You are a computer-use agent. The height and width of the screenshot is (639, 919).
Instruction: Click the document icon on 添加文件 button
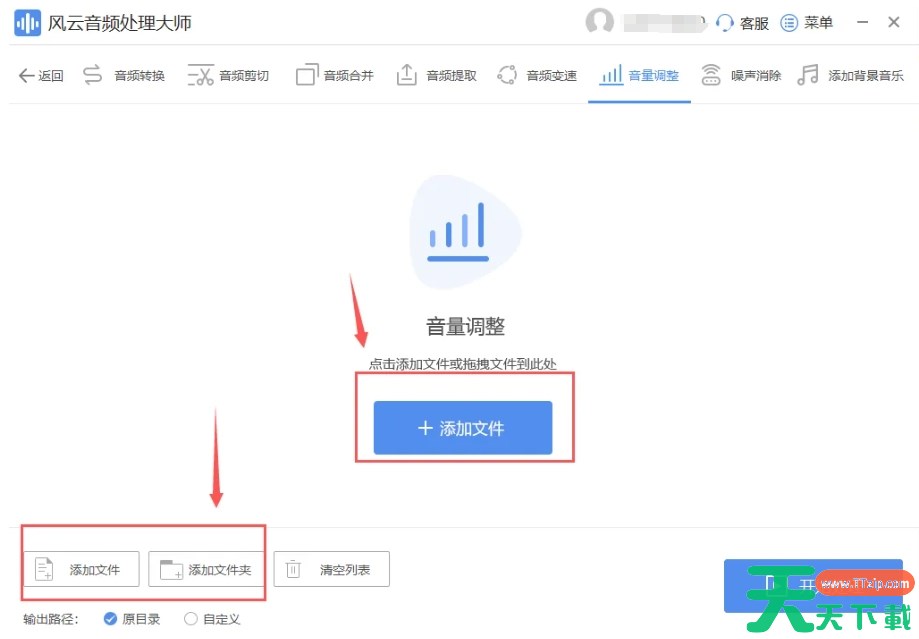click(x=45, y=569)
